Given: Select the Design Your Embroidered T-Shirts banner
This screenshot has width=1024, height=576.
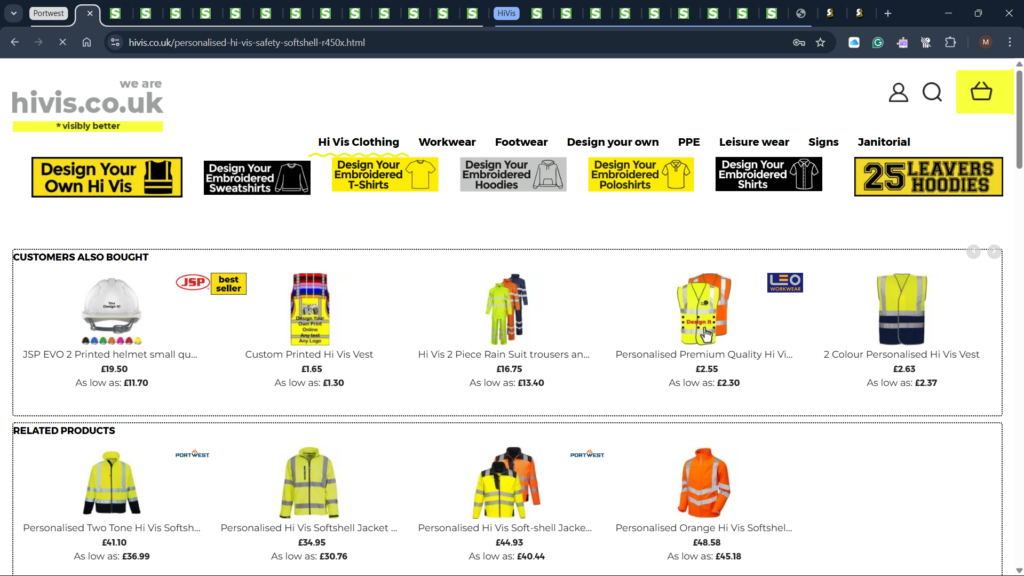Looking at the screenshot, I should click(x=385, y=174).
